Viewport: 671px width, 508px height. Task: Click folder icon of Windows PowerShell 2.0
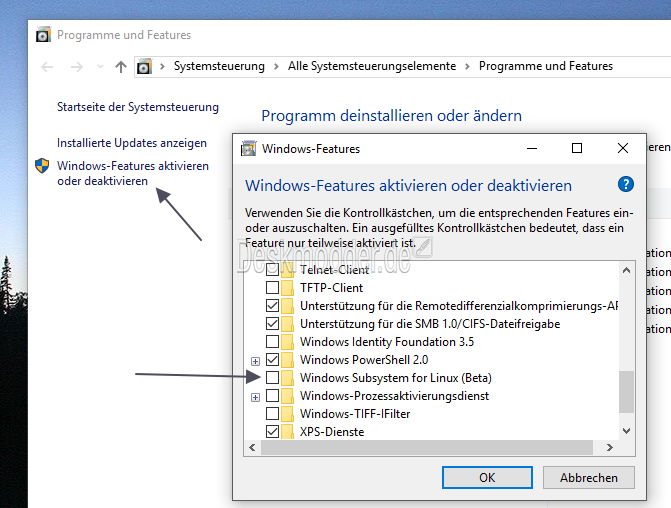point(288,359)
